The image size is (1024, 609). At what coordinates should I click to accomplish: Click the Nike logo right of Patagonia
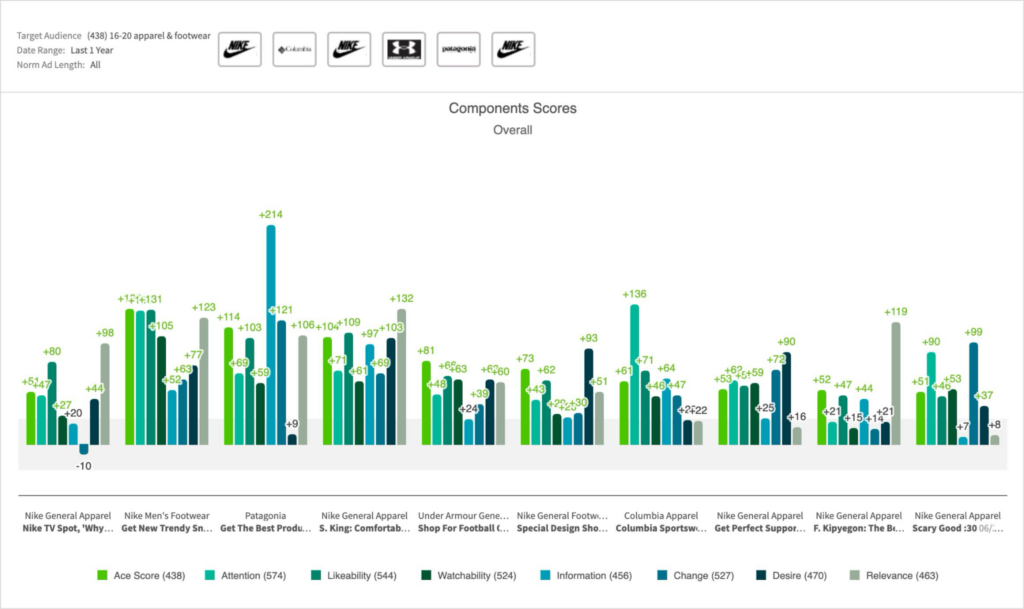point(513,49)
